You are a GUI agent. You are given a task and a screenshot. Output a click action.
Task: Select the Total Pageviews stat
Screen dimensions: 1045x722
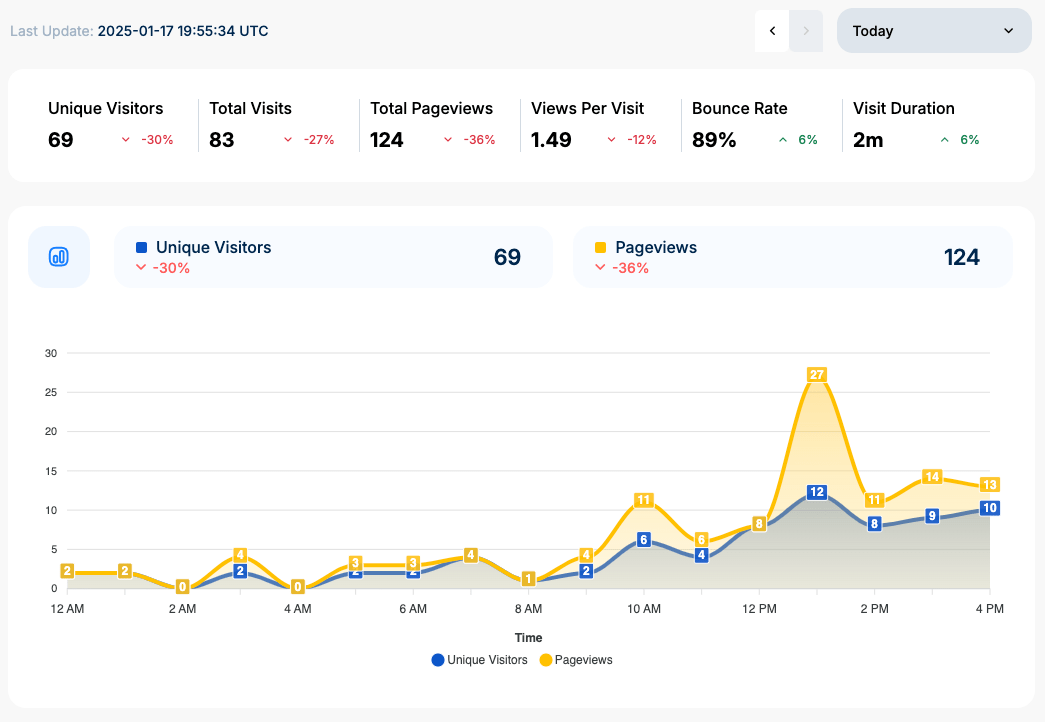432,124
